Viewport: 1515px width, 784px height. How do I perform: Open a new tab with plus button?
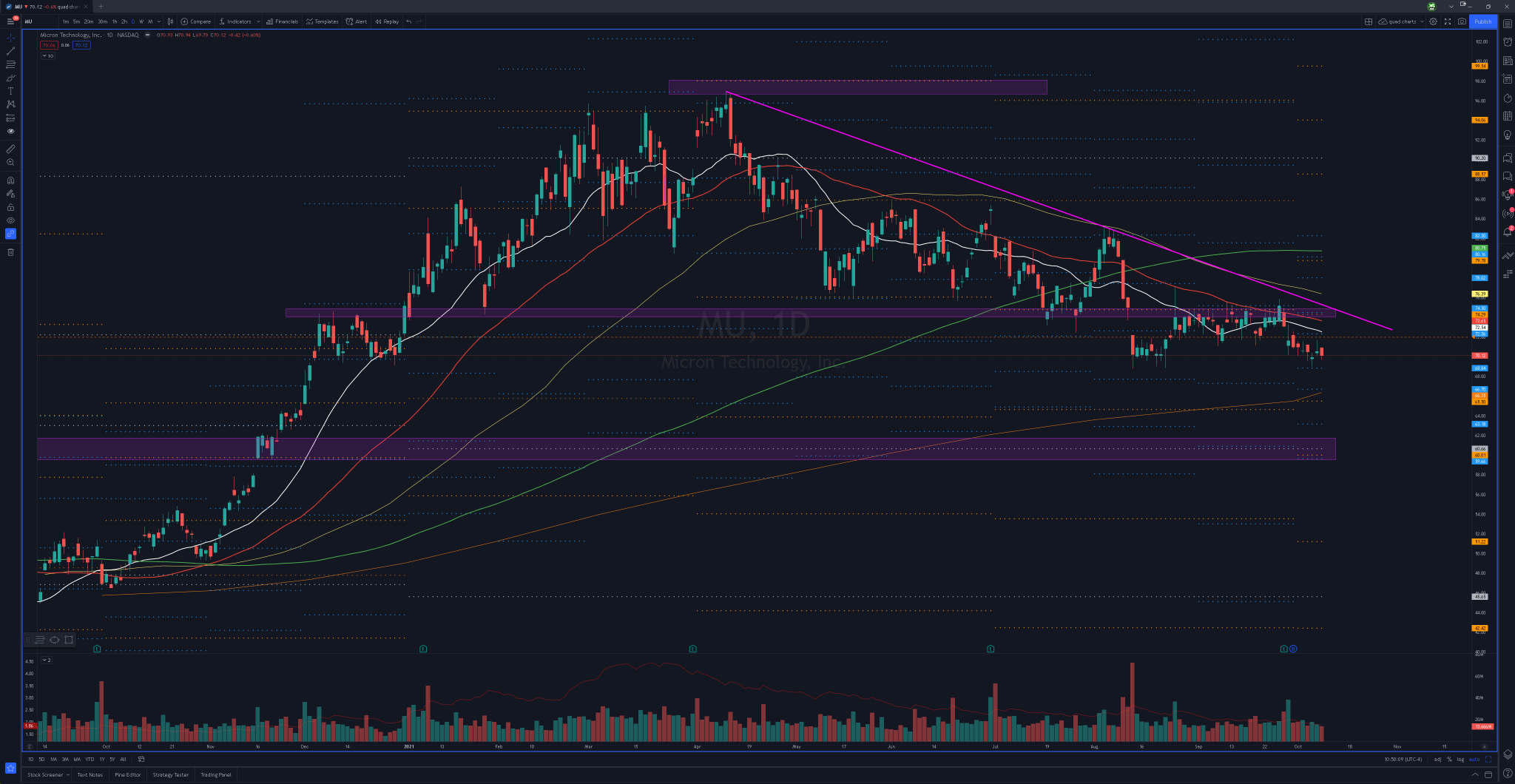[x=101, y=7]
